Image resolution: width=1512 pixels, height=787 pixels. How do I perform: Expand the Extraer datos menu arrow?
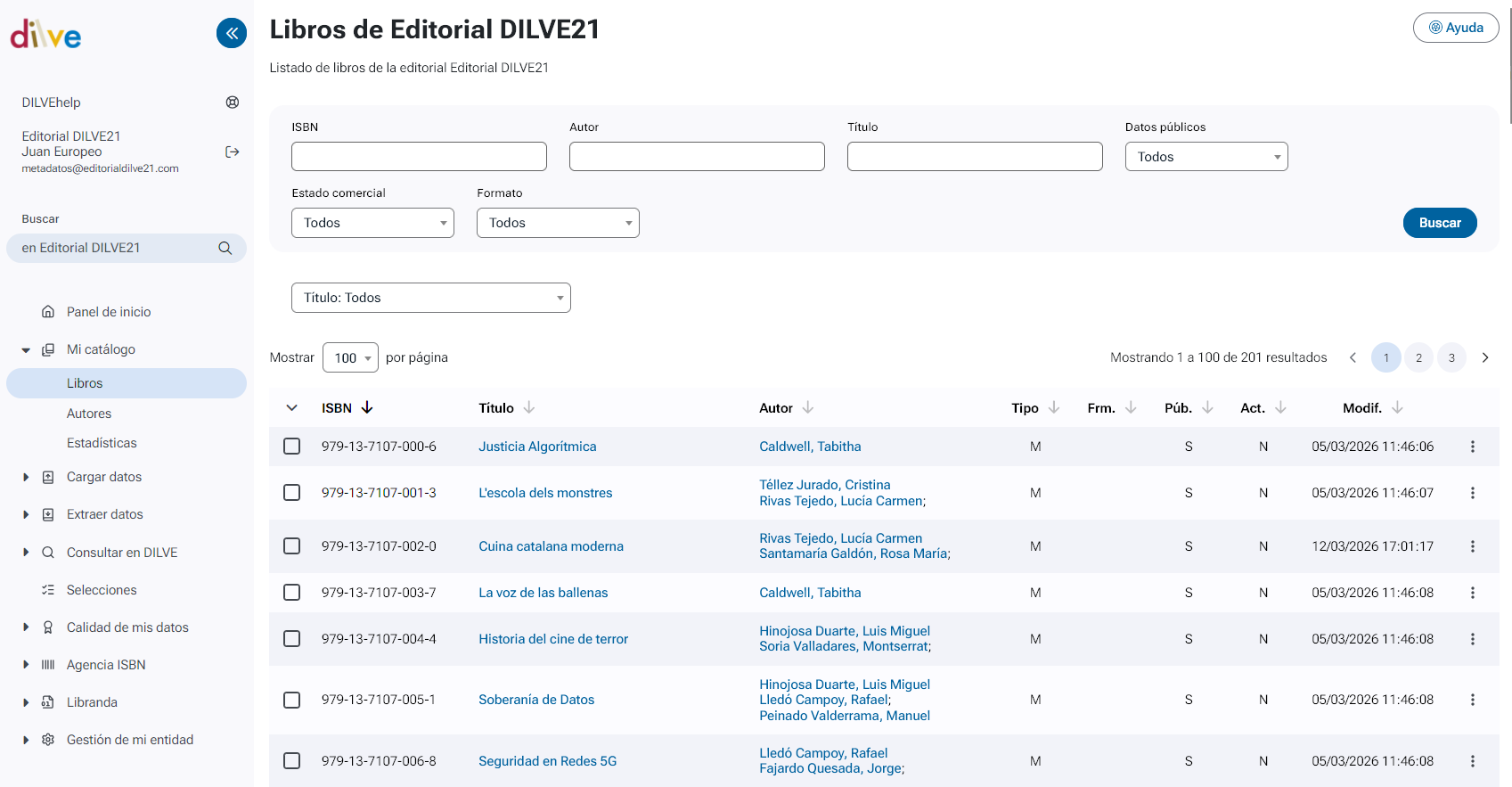click(x=26, y=514)
